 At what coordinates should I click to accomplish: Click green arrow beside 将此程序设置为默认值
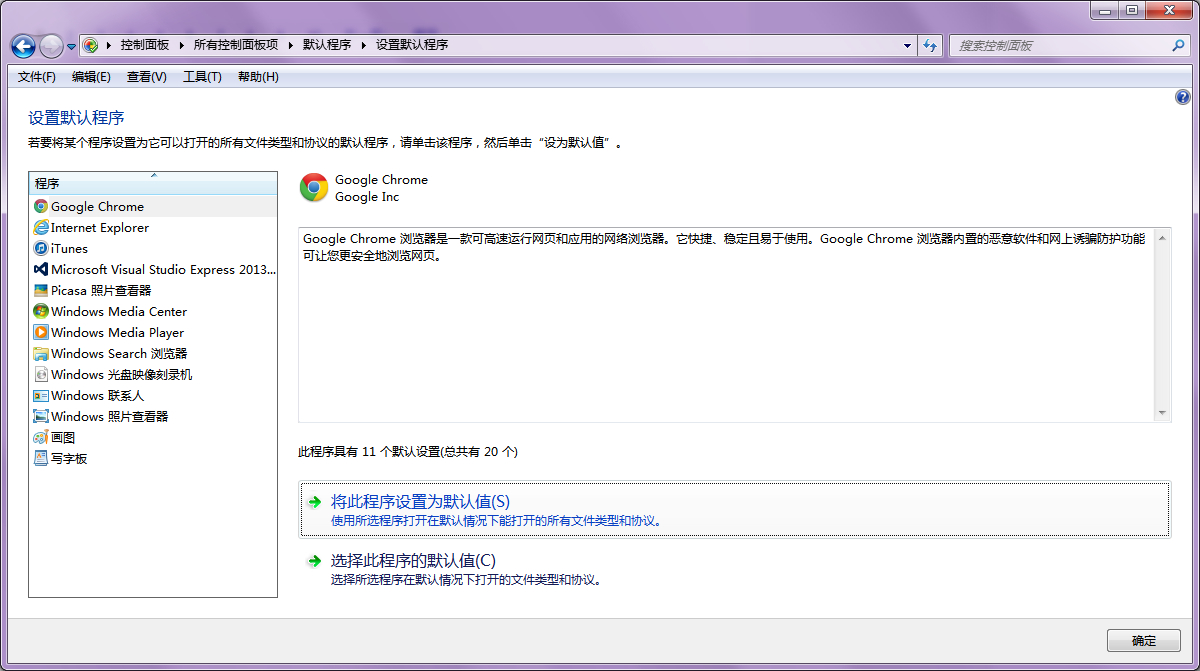pos(314,502)
